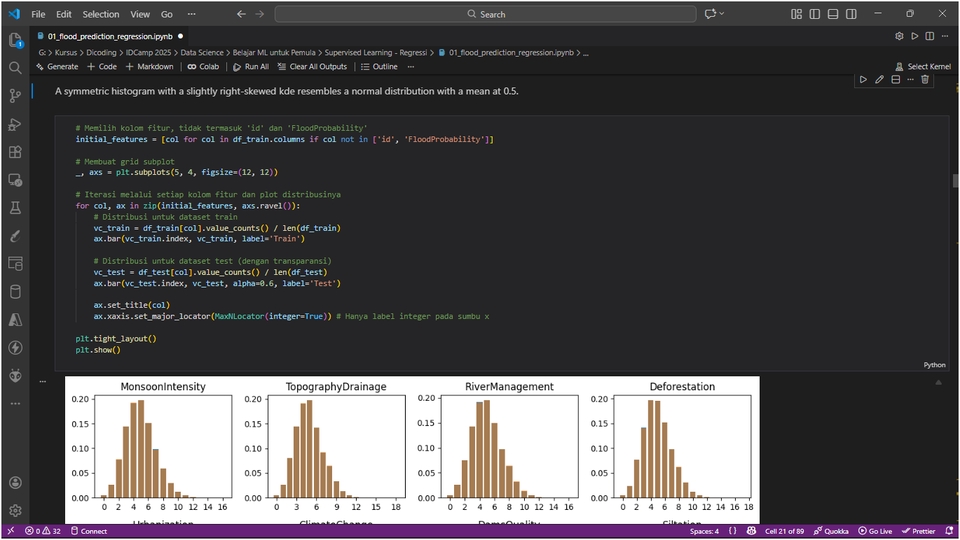Expand the cell output options ellipsis
960x540 pixels.
(43, 381)
